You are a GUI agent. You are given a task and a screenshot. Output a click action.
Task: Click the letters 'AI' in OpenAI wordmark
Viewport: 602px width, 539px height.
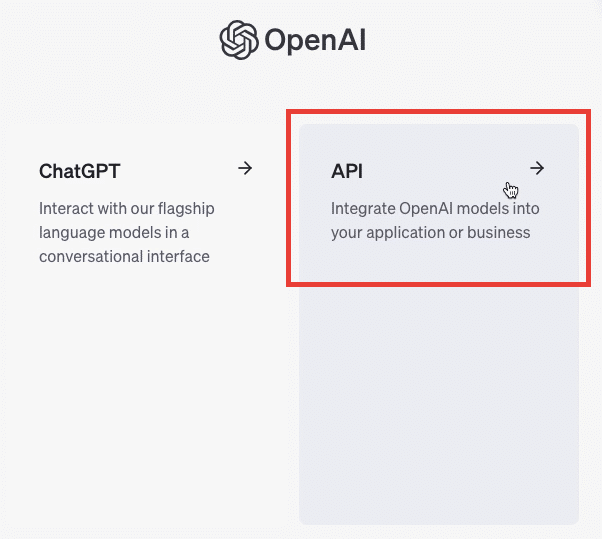[351, 39]
